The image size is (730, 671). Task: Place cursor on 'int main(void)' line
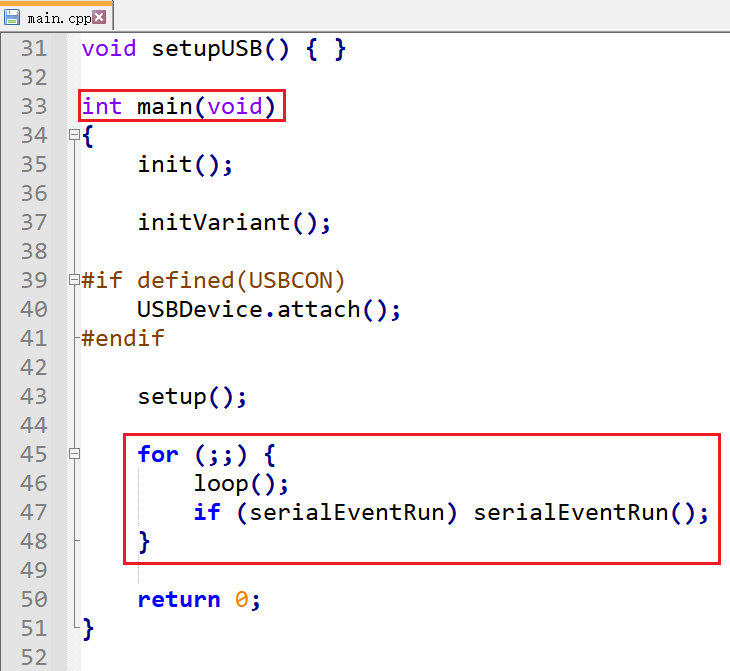179,107
